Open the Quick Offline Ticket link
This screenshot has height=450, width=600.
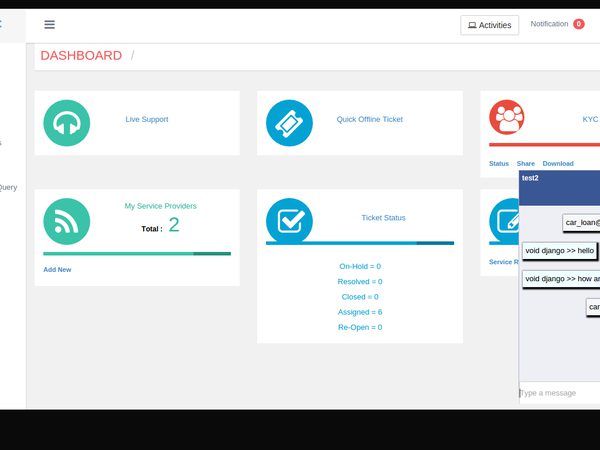click(x=370, y=119)
